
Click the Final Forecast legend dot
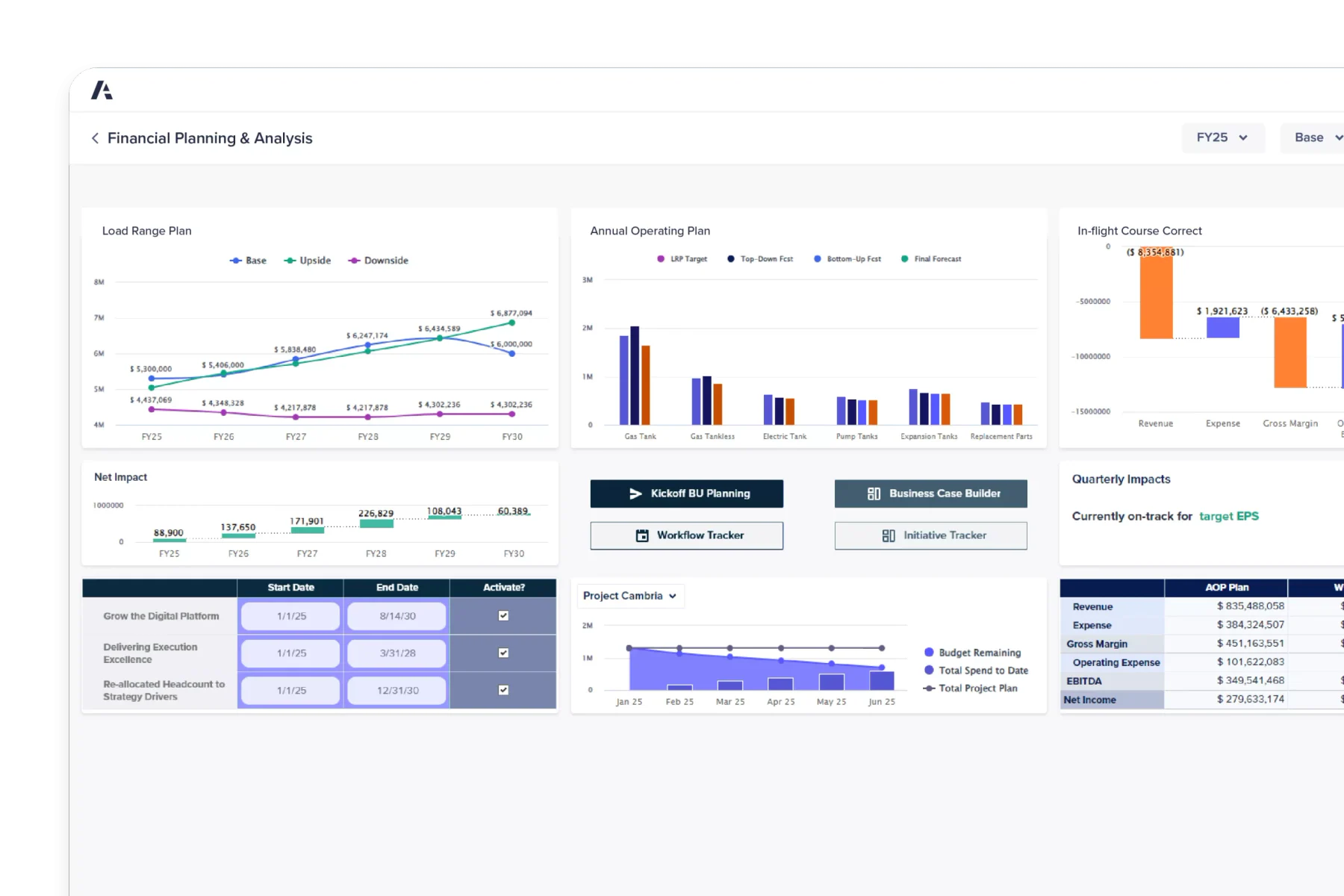point(905,259)
